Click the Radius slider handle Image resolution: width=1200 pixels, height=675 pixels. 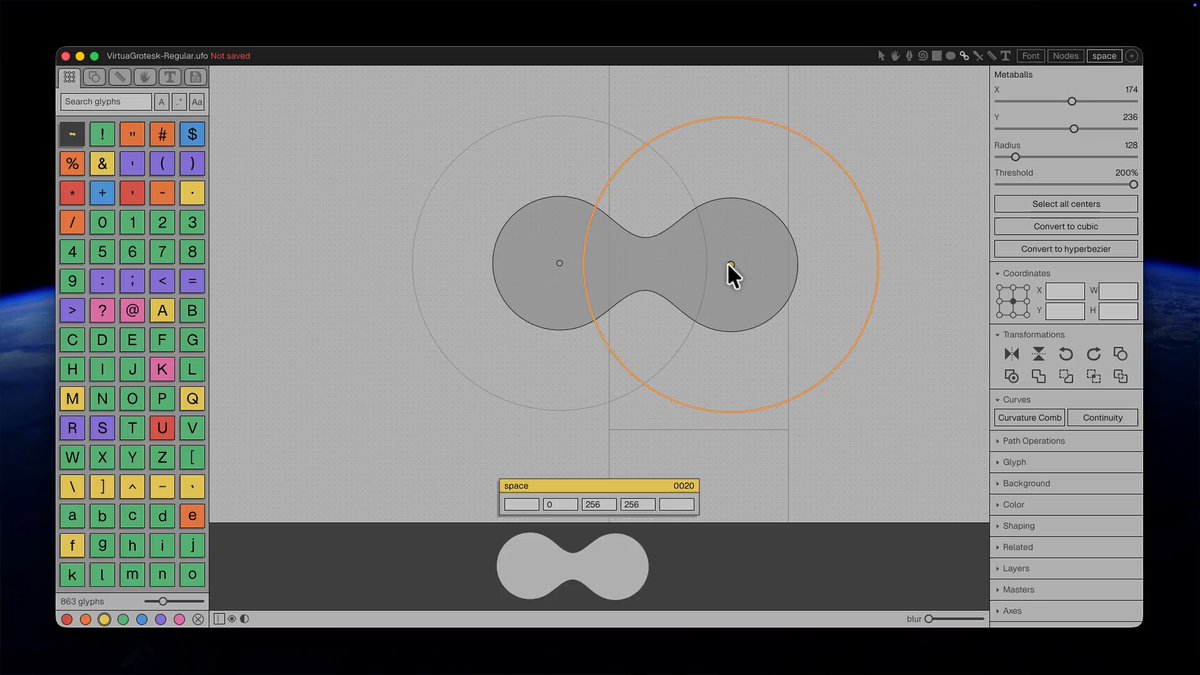[x=1015, y=157]
